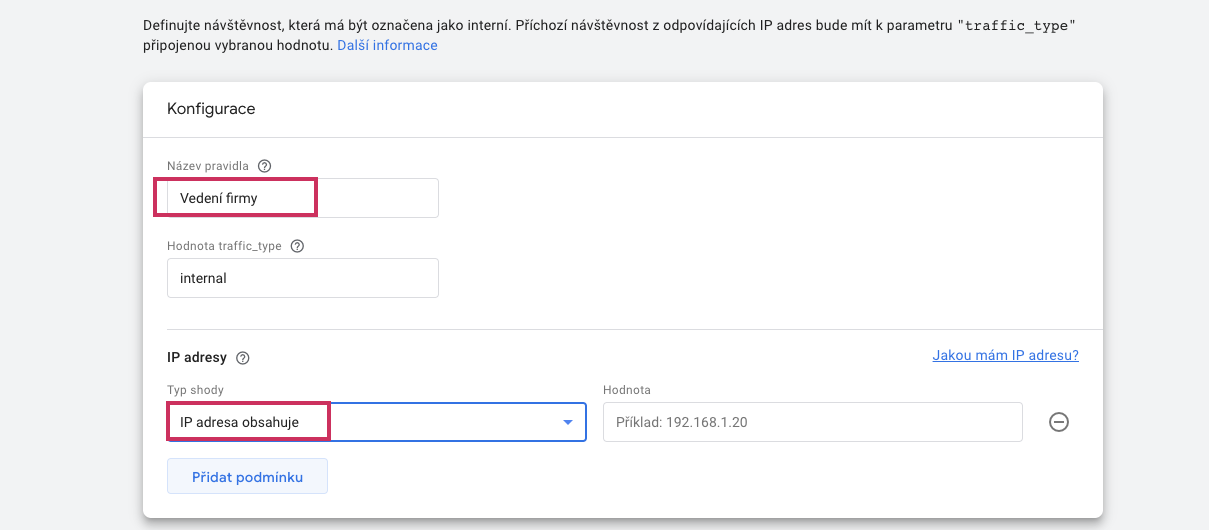This screenshot has height=530, width=1209.
Task: Click the 'Přidat podmínku' button
Action: tap(248, 477)
